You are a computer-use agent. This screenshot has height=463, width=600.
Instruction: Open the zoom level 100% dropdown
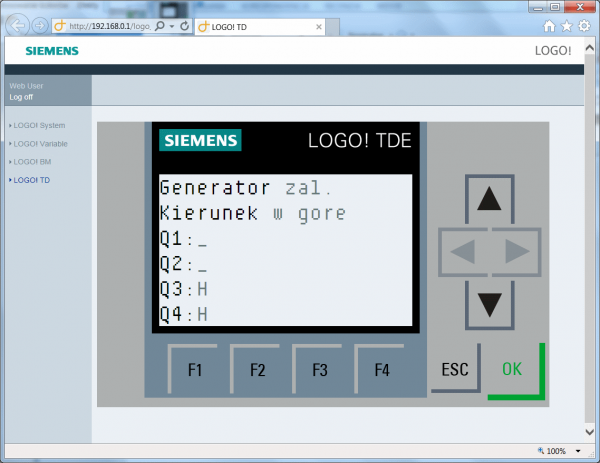pos(578,451)
